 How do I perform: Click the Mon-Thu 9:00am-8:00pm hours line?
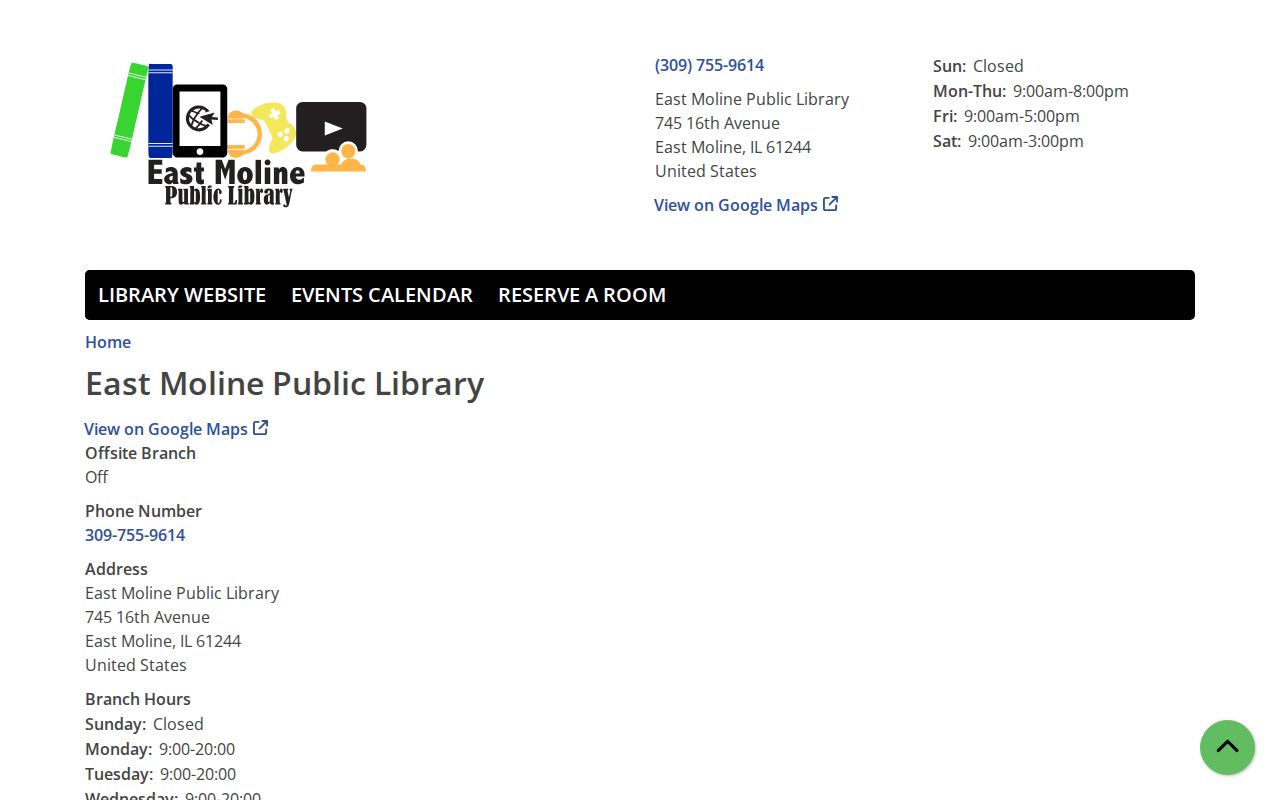1031,91
